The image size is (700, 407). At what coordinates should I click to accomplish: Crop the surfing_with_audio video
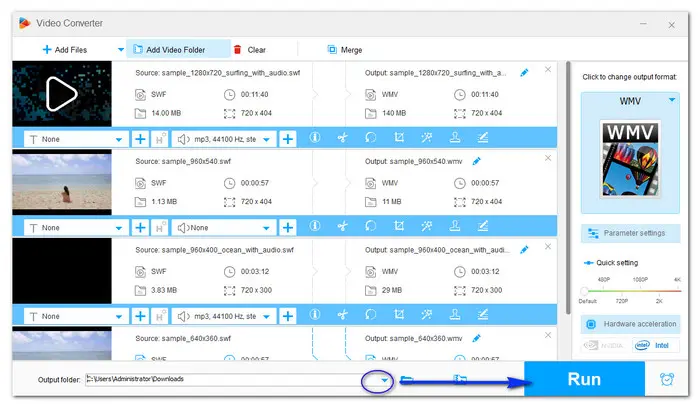tap(399, 137)
